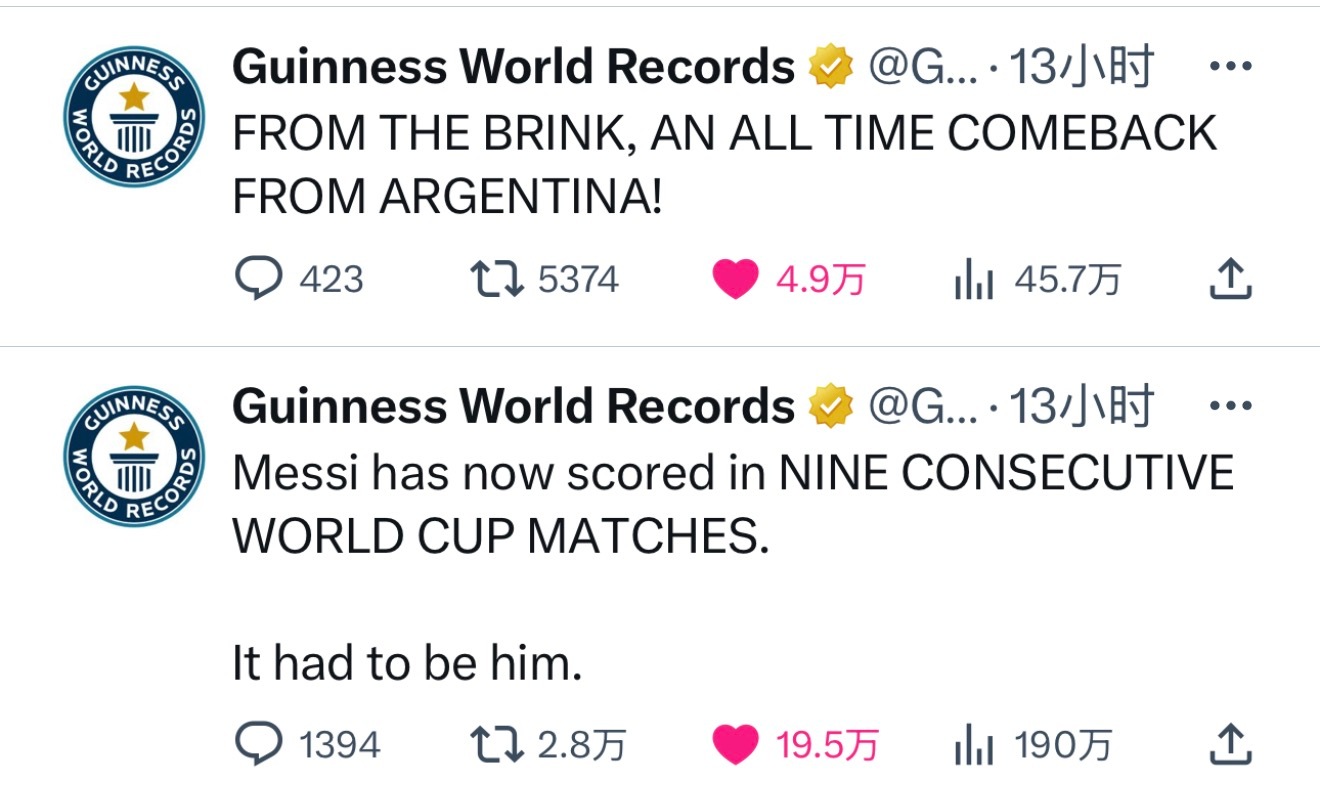Screen dimensions: 1320x805
Task: Open the second tweet's 13小时 timestamp
Action: (x=1080, y=406)
